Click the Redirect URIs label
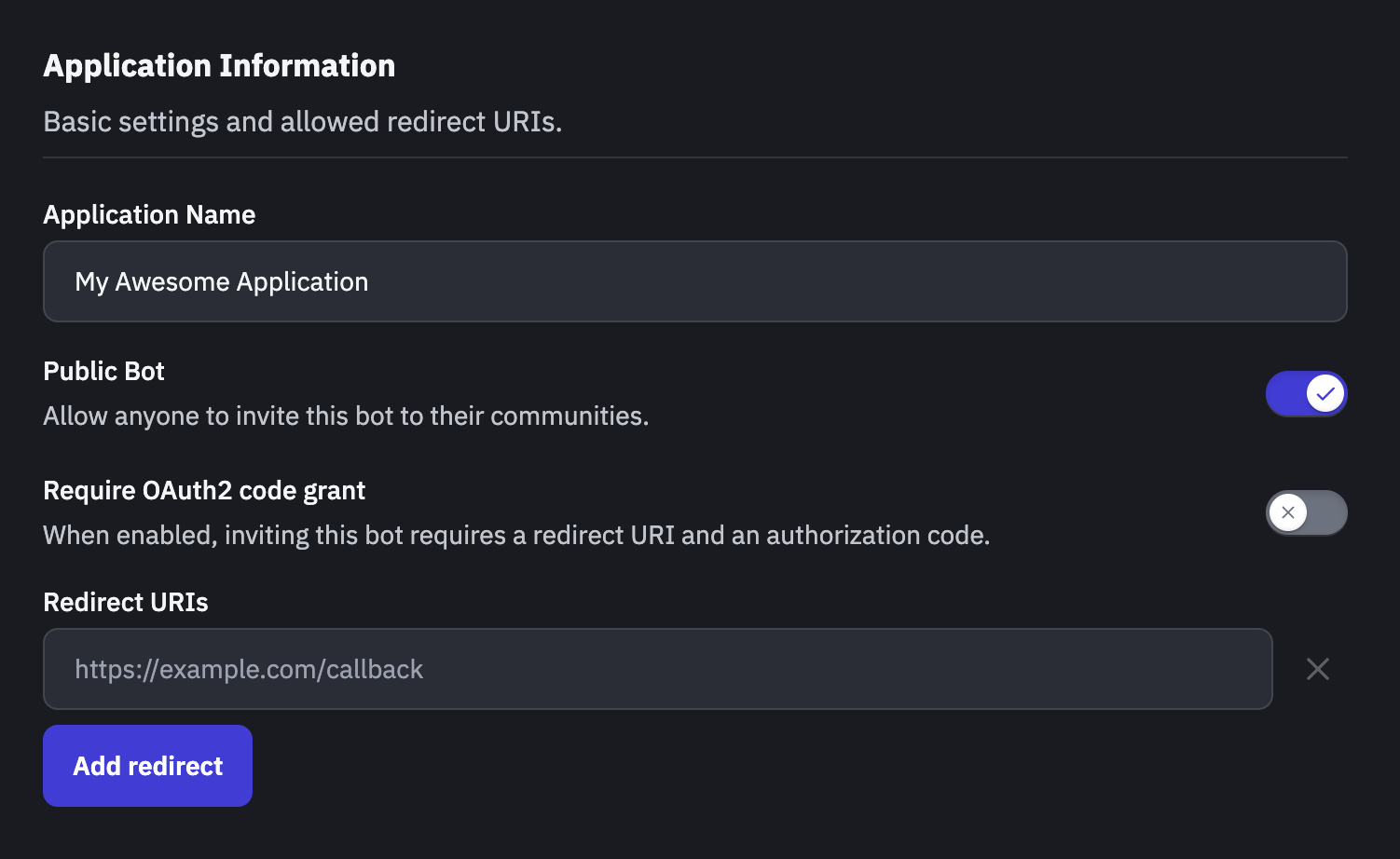Screen dimensions: 1400x859 pyautogui.click(x=126, y=602)
